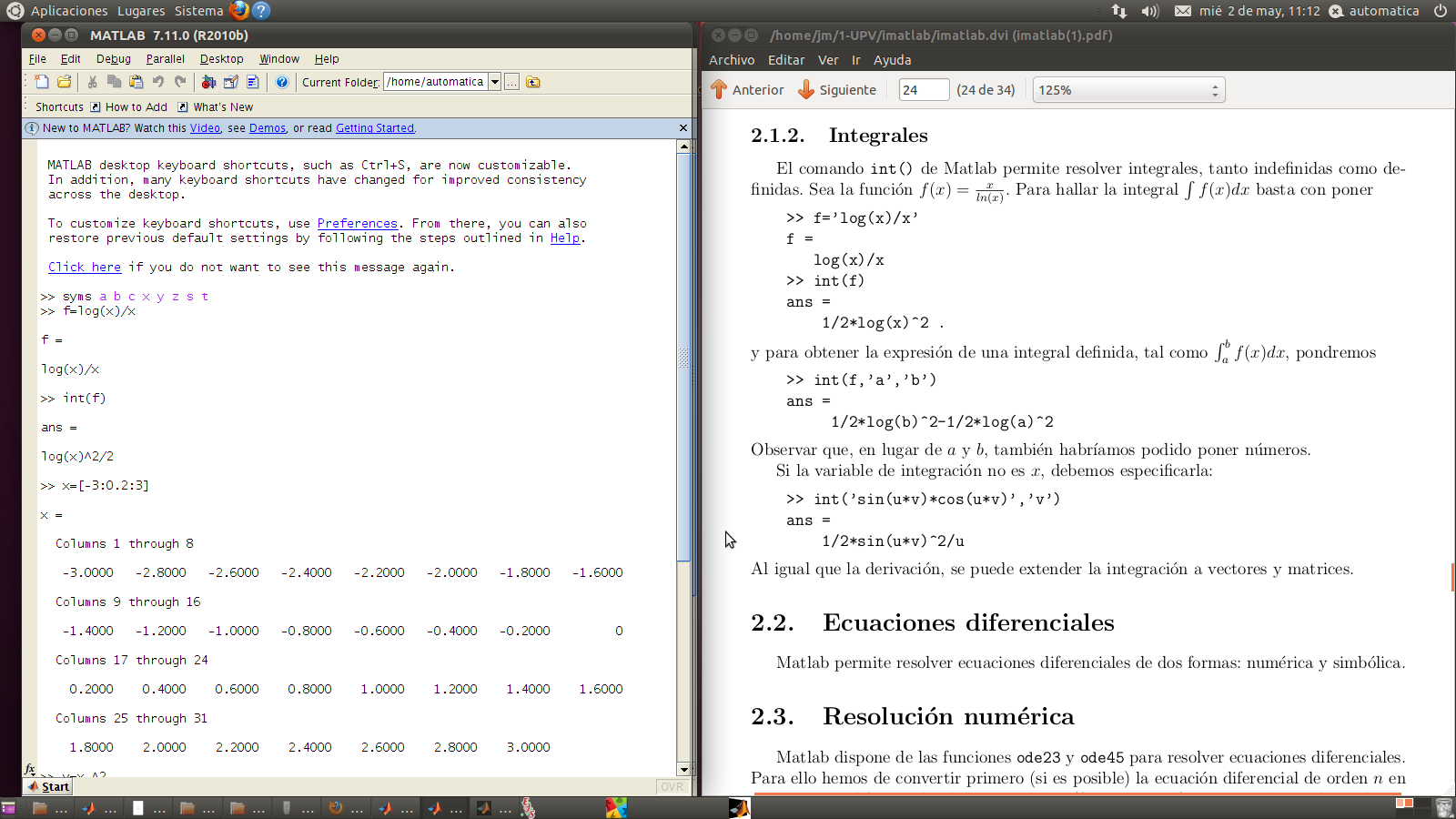Image resolution: width=1456 pixels, height=819 pixels.
Task: Open the Debug menu in MATLAB
Action: (113, 58)
